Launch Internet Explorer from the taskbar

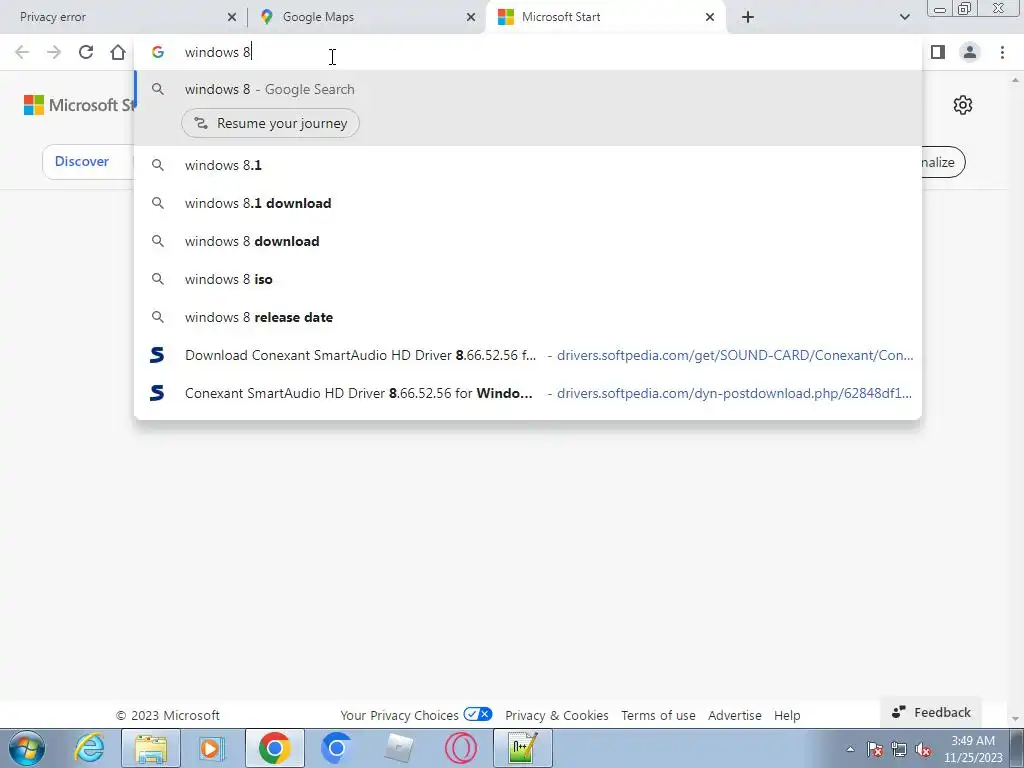(x=89, y=748)
